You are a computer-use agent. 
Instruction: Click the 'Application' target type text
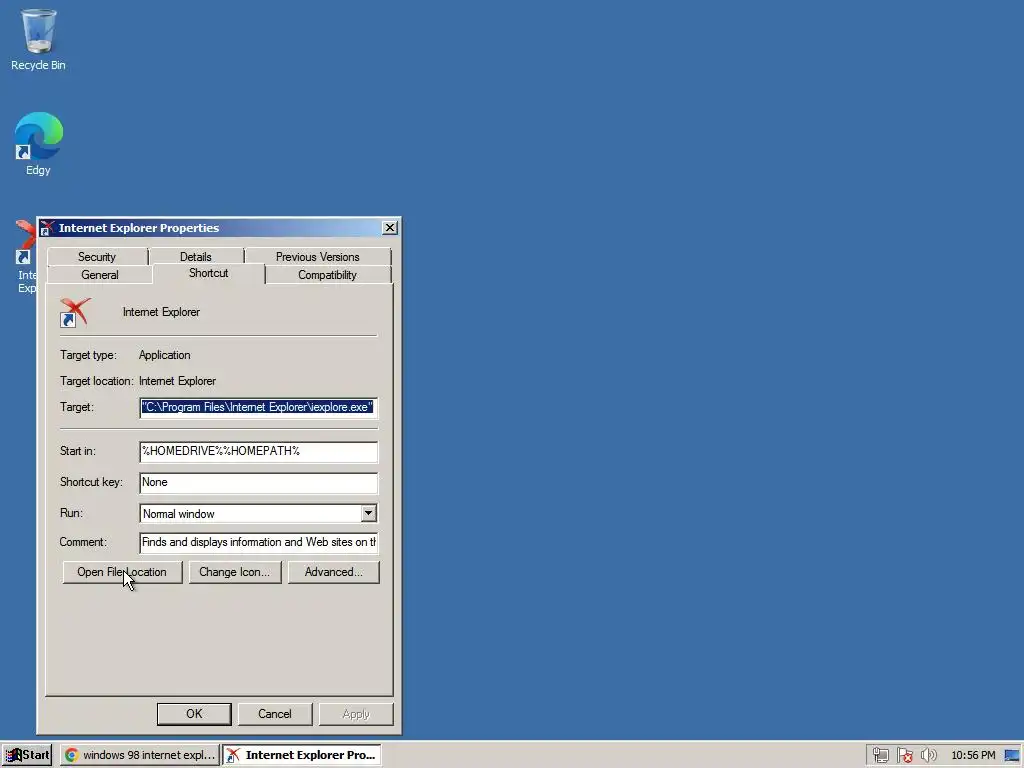point(165,355)
